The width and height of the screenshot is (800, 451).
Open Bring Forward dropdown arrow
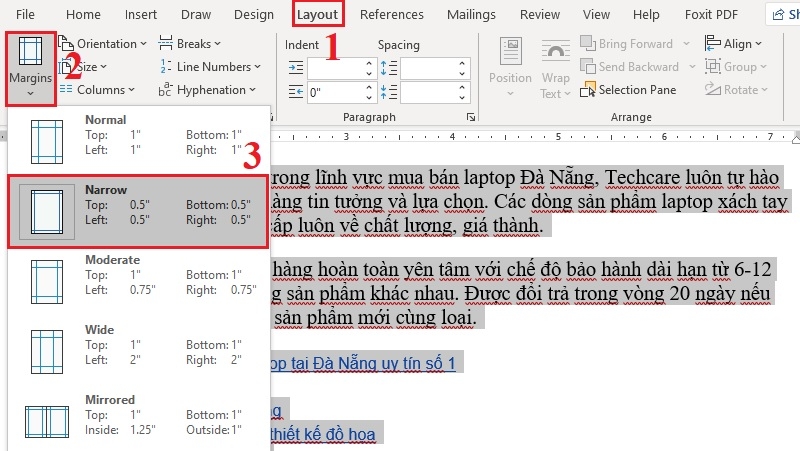click(686, 44)
